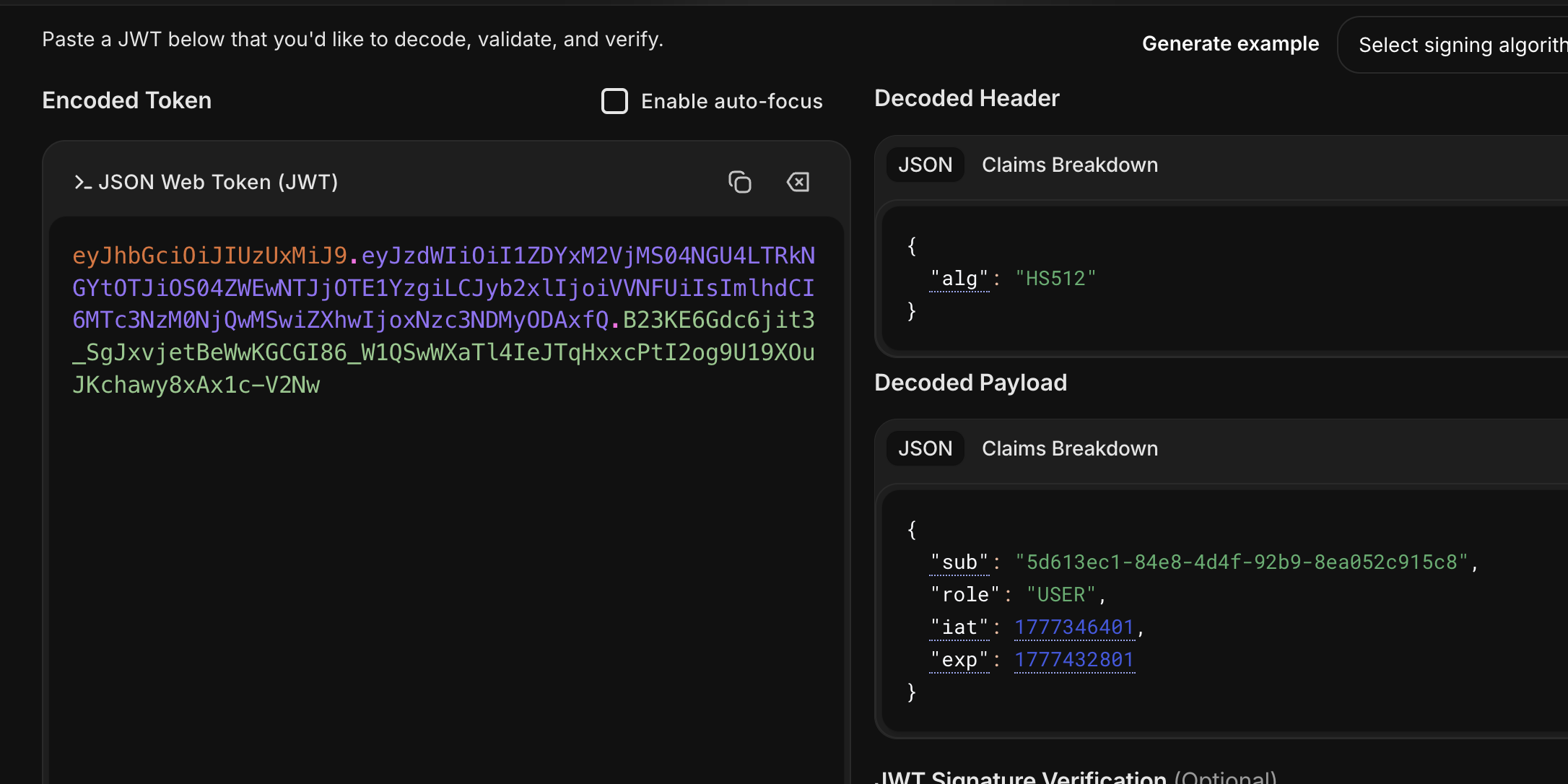Click the "exp" claim key in payload
Image resolution: width=1568 pixels, height=784 pixels.
[959, 660]
